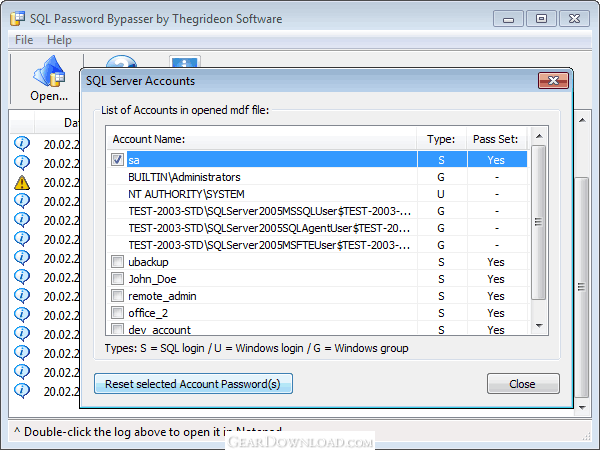The width and height of the screenshot is (600, 450).
Task: Maximize the SQL Password Bypasser window
Action: point(541,19)
